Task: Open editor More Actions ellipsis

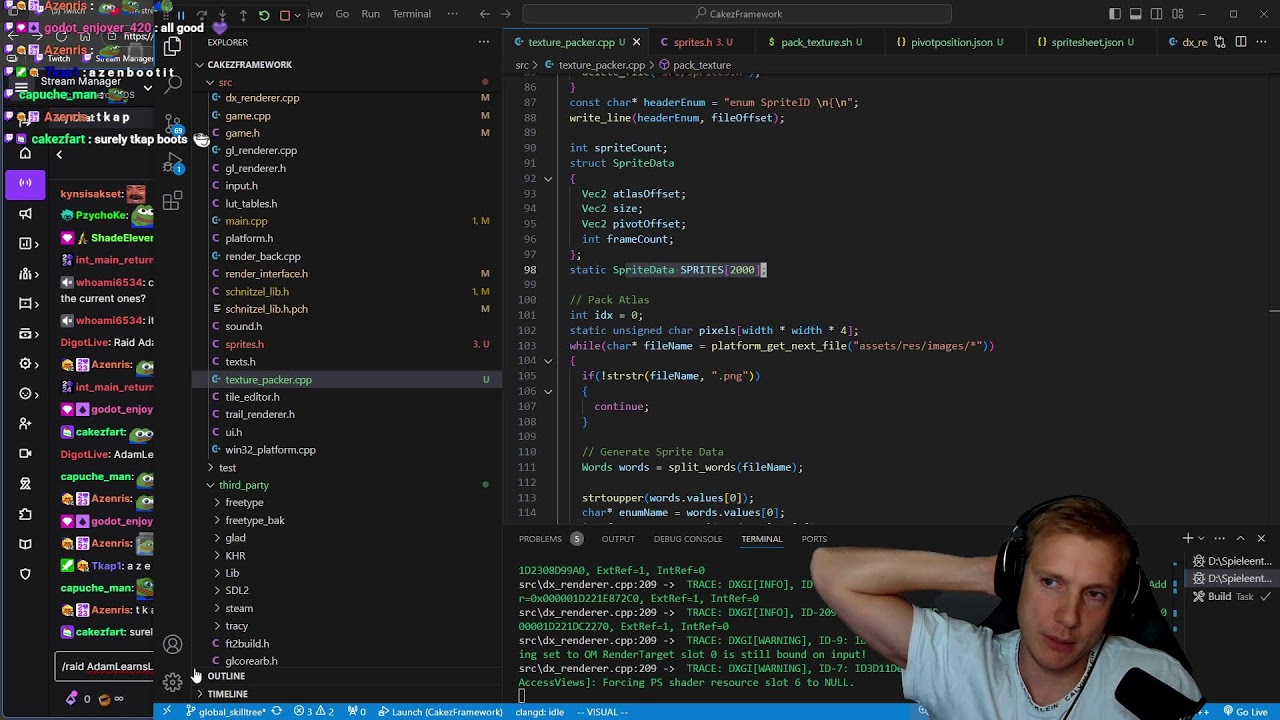Action: tap(1262, 42)
